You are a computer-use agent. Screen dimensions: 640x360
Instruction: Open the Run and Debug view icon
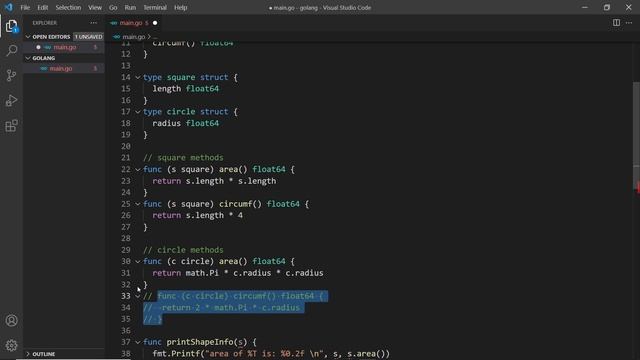[x=11, y=100]
